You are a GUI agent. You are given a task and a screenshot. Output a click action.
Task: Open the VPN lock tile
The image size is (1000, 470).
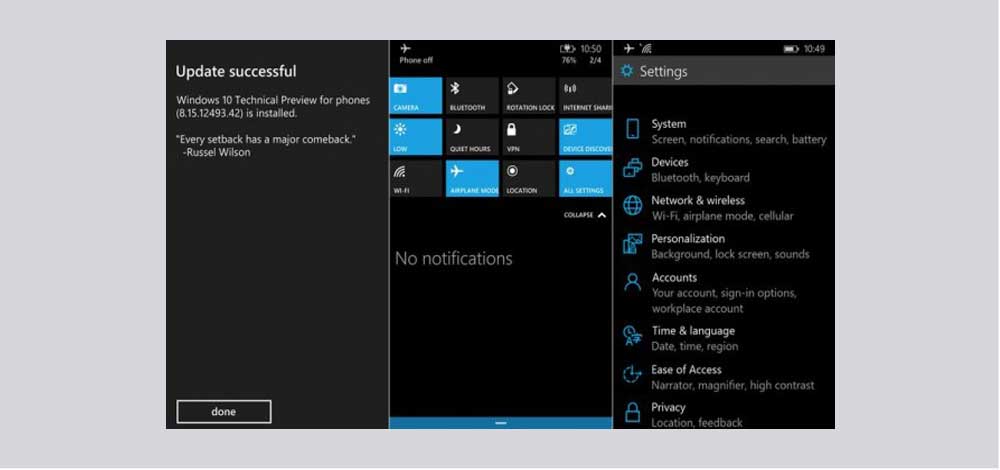(529, 136)
